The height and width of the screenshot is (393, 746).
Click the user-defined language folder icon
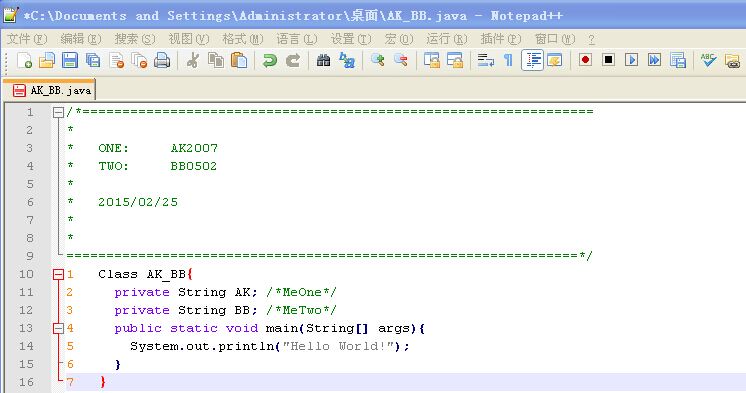pyautogui.click(x=555, y=60)
